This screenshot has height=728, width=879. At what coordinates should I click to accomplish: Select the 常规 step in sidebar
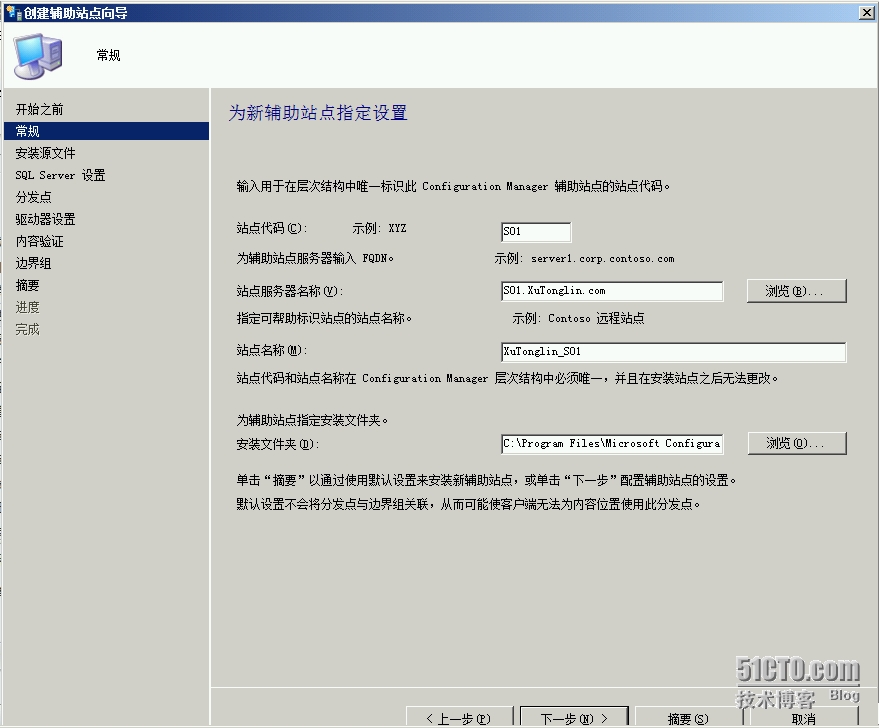(107, 131)
